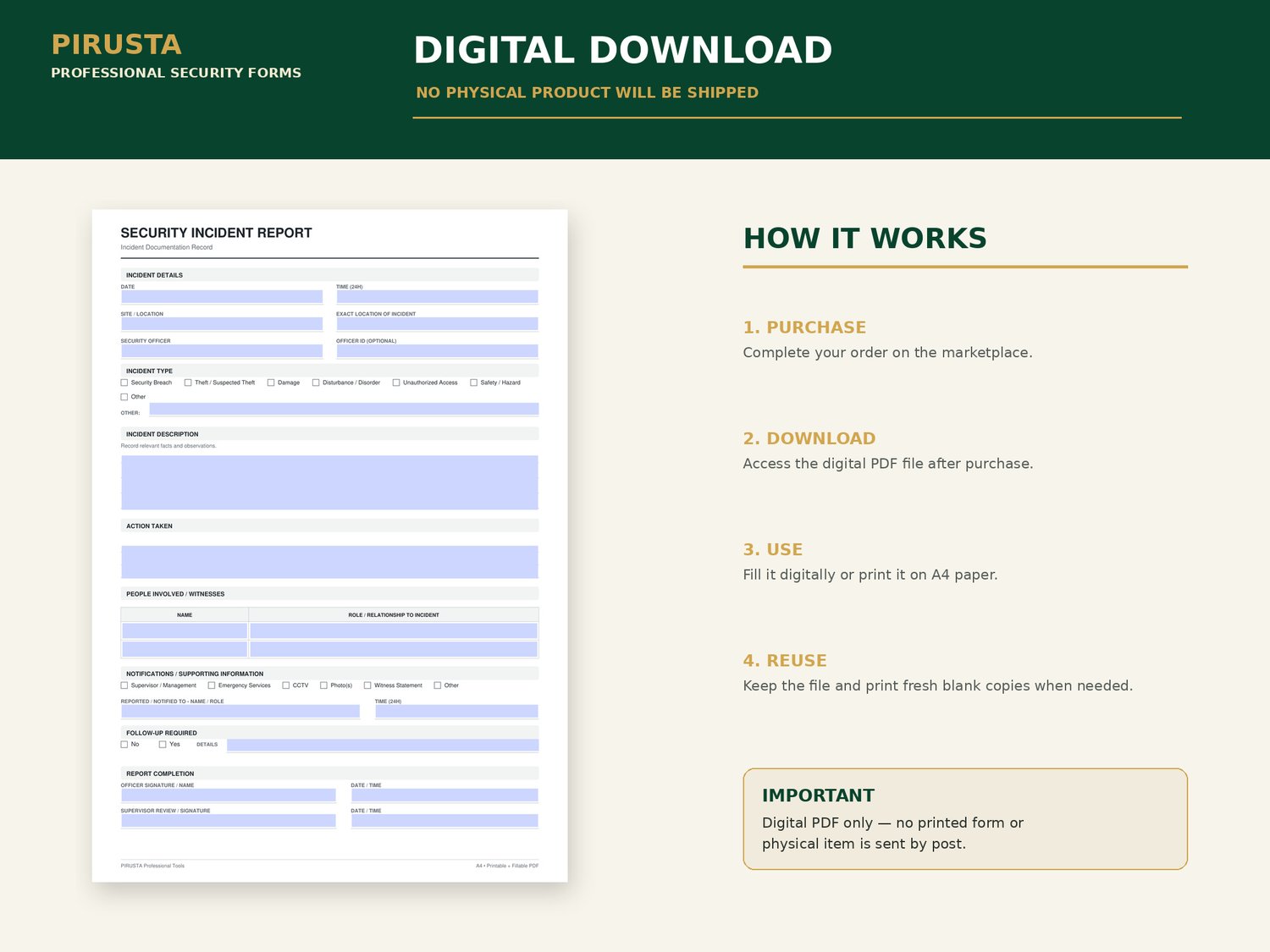Click the Date / Time field beside Officer Signature
The width and height of the screenshot is (1270, 952).
444,795
